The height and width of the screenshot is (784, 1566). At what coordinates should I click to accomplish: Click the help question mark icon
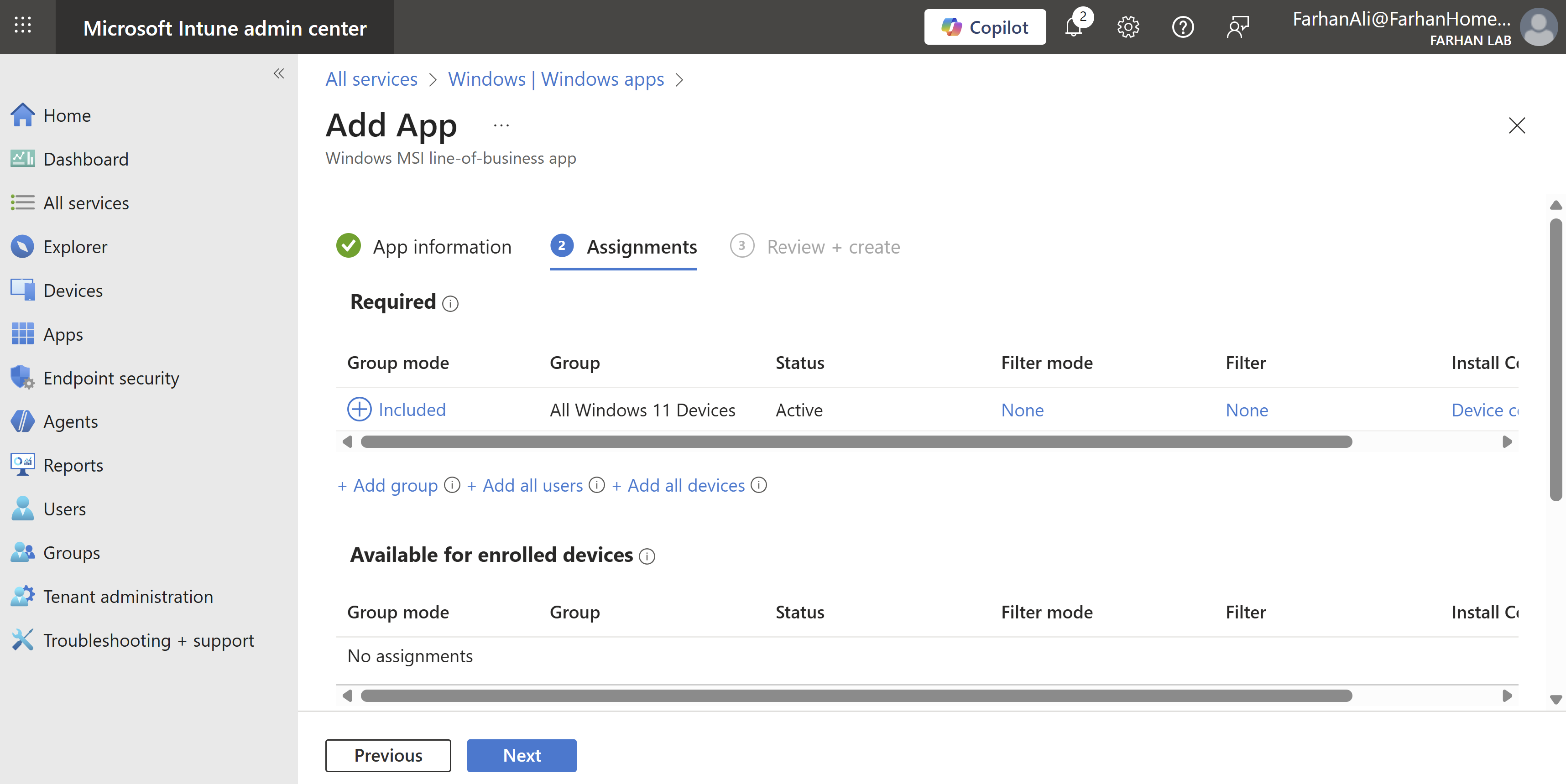1182,27
